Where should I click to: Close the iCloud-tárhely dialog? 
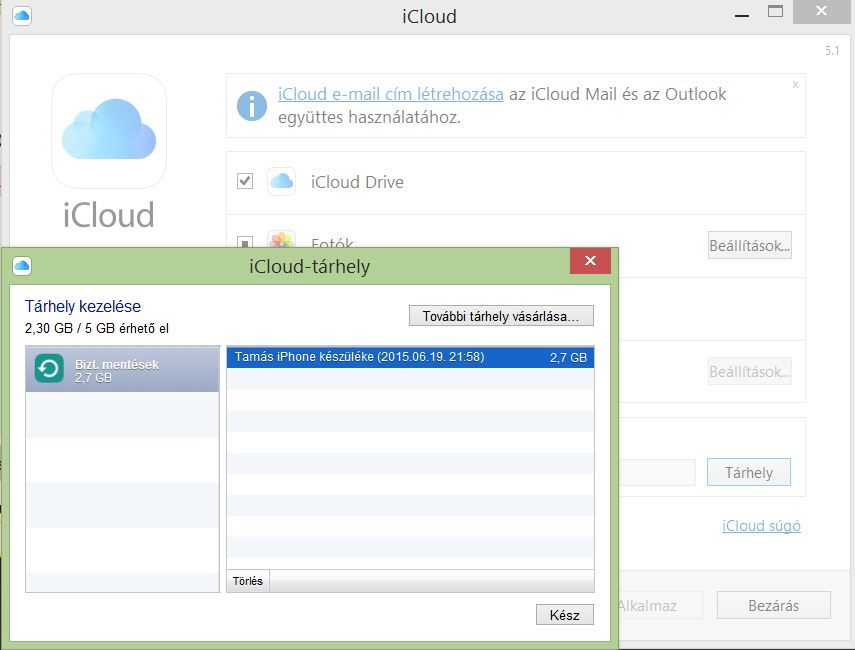tap(590, 261)
